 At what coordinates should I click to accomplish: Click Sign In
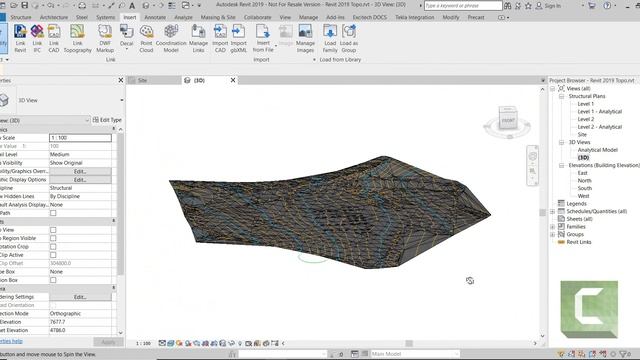point(548,6)
